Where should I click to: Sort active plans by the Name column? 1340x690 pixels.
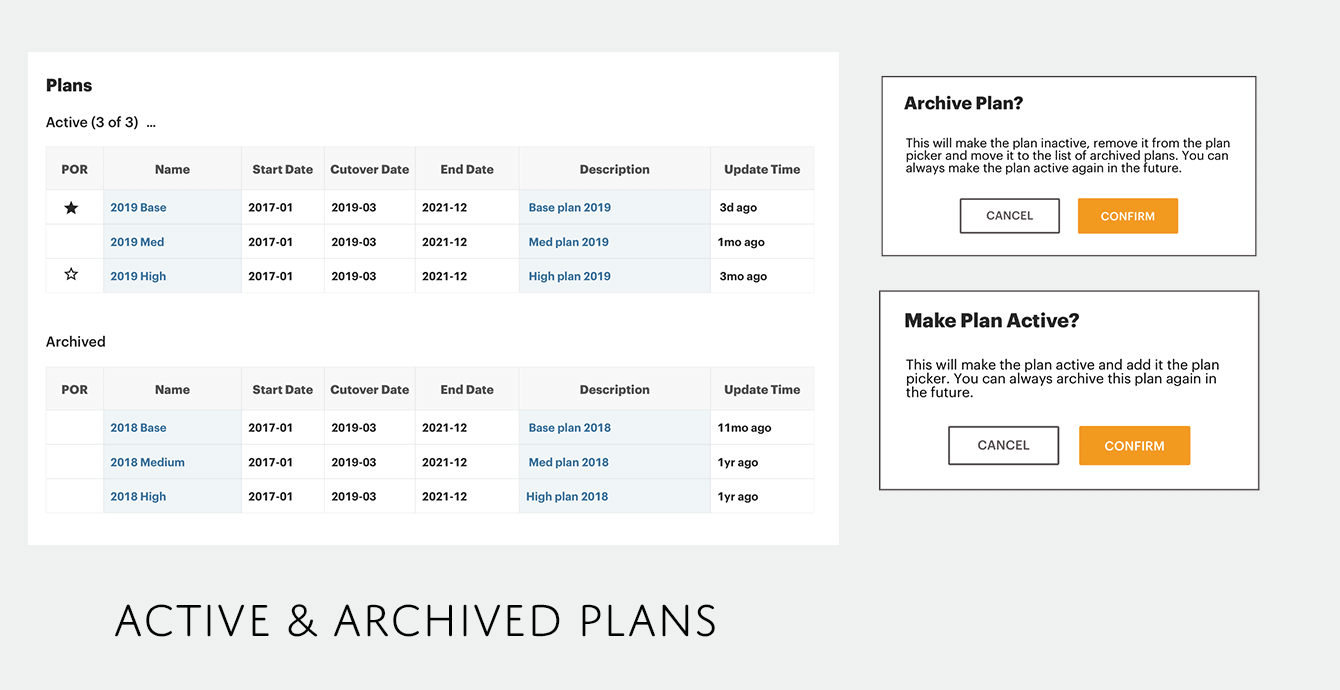coord(172,169)
